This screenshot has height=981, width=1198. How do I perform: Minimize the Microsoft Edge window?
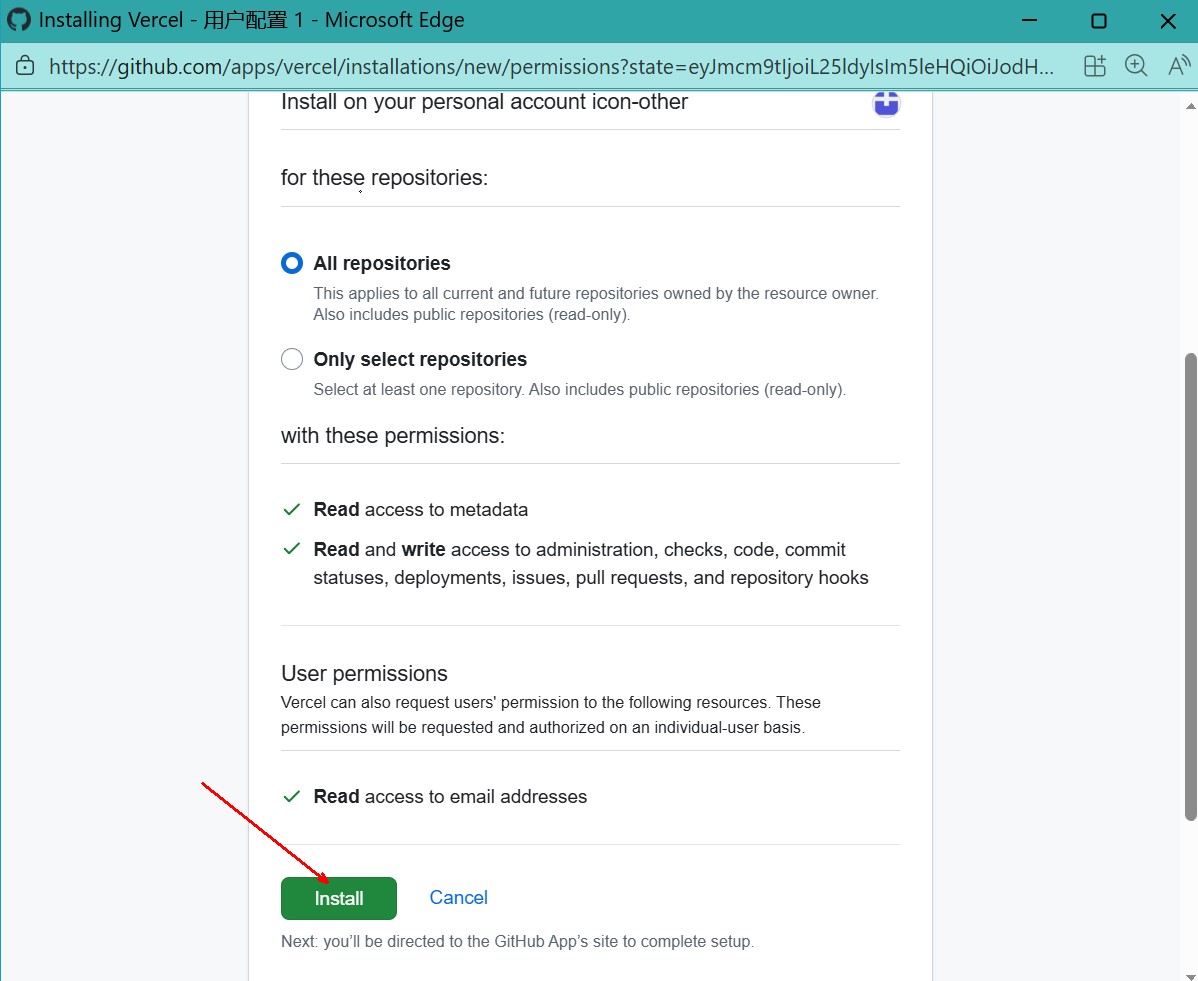pyautogui.click(x=1028, y=20)
